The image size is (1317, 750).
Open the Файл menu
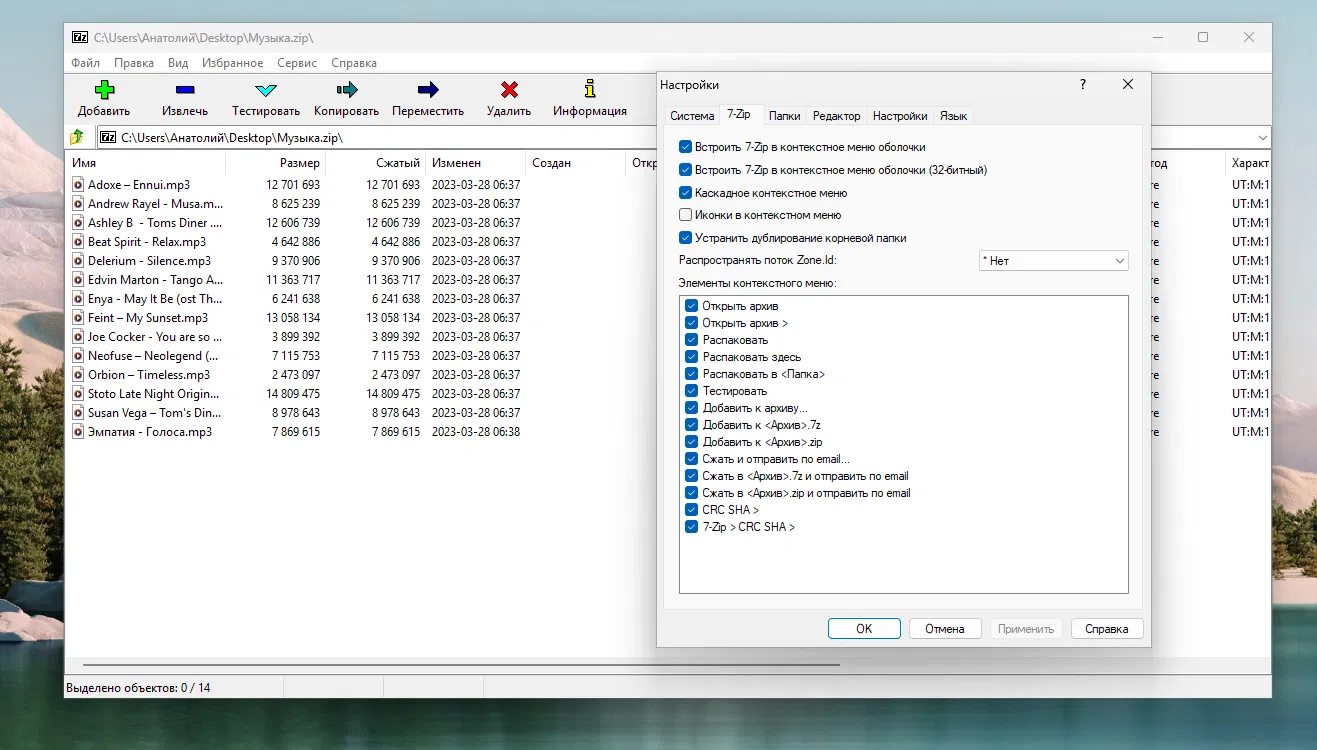point(86,63)
